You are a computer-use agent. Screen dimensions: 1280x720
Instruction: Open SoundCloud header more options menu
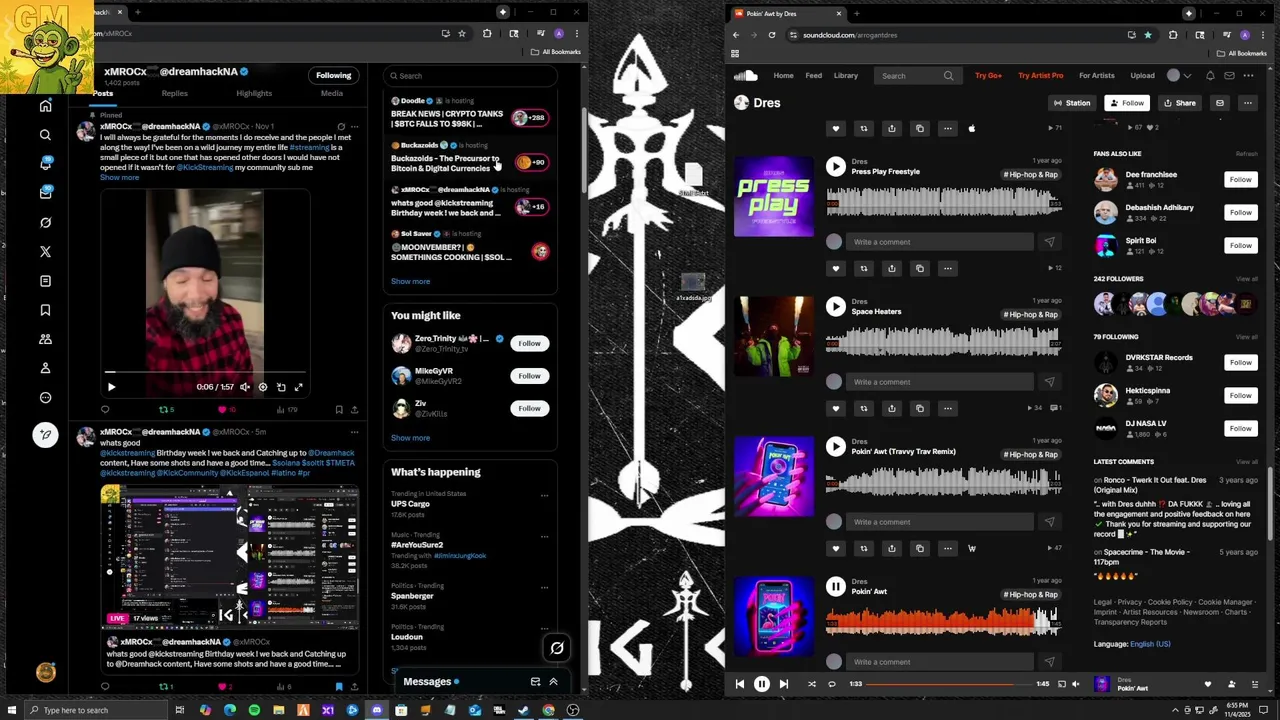click(1248, 76)
